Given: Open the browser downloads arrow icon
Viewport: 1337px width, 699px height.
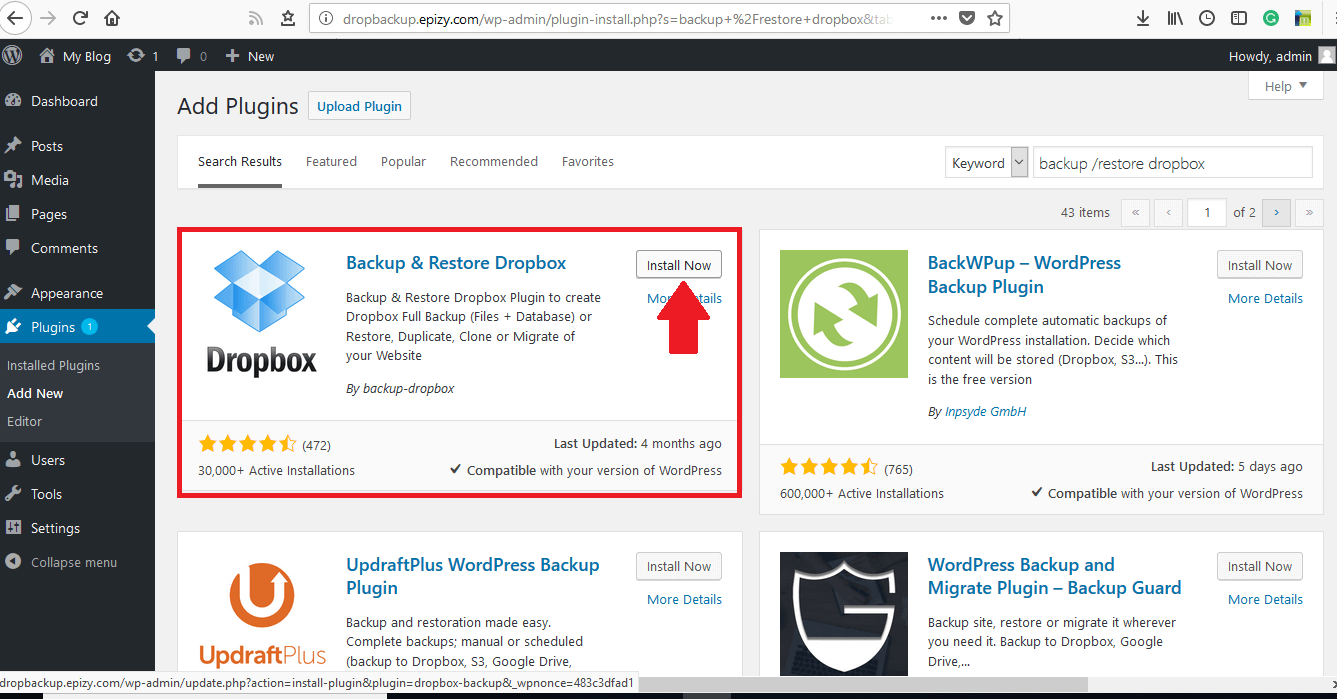Looking at the screenshot, I should [x=1143, y=18].
